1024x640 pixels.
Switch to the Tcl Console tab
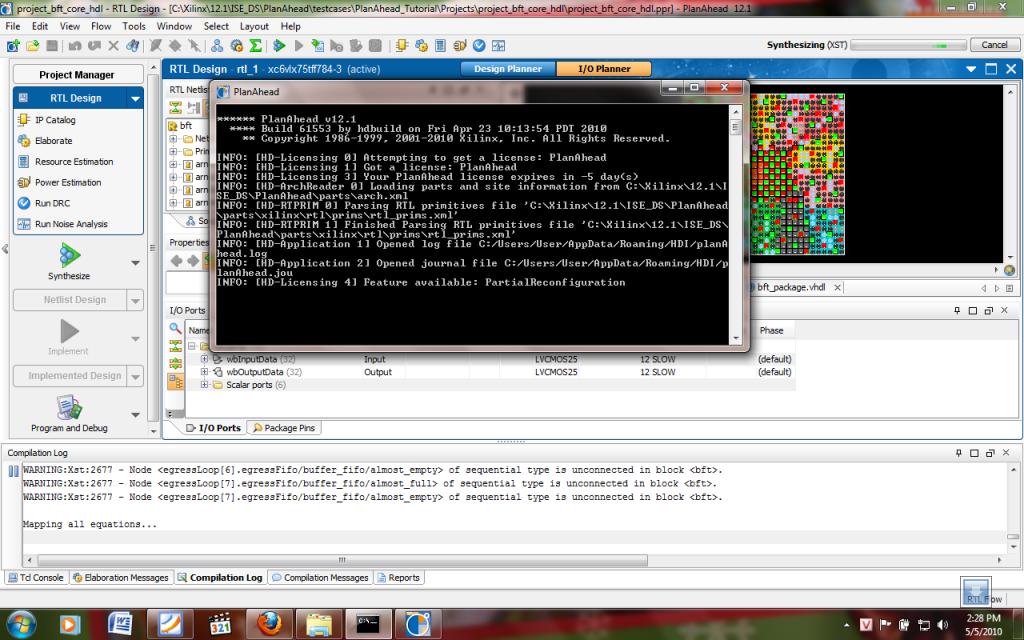[x=36, y=577]
